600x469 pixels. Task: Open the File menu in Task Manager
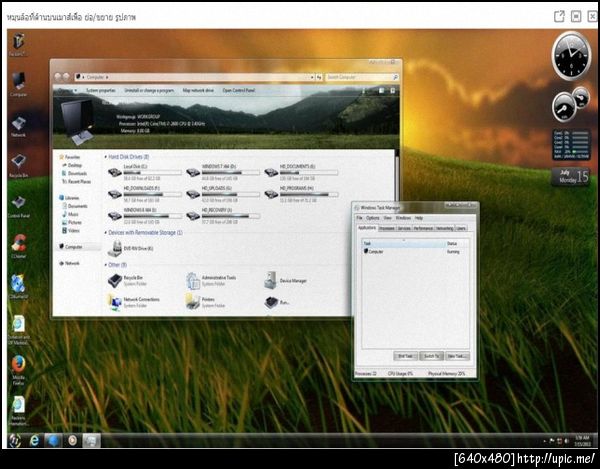click(x=359, y=218)
